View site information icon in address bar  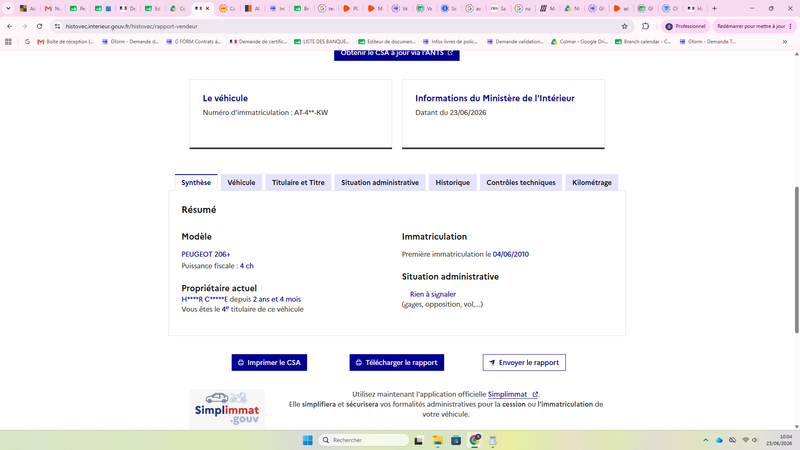tap(57, 26)
